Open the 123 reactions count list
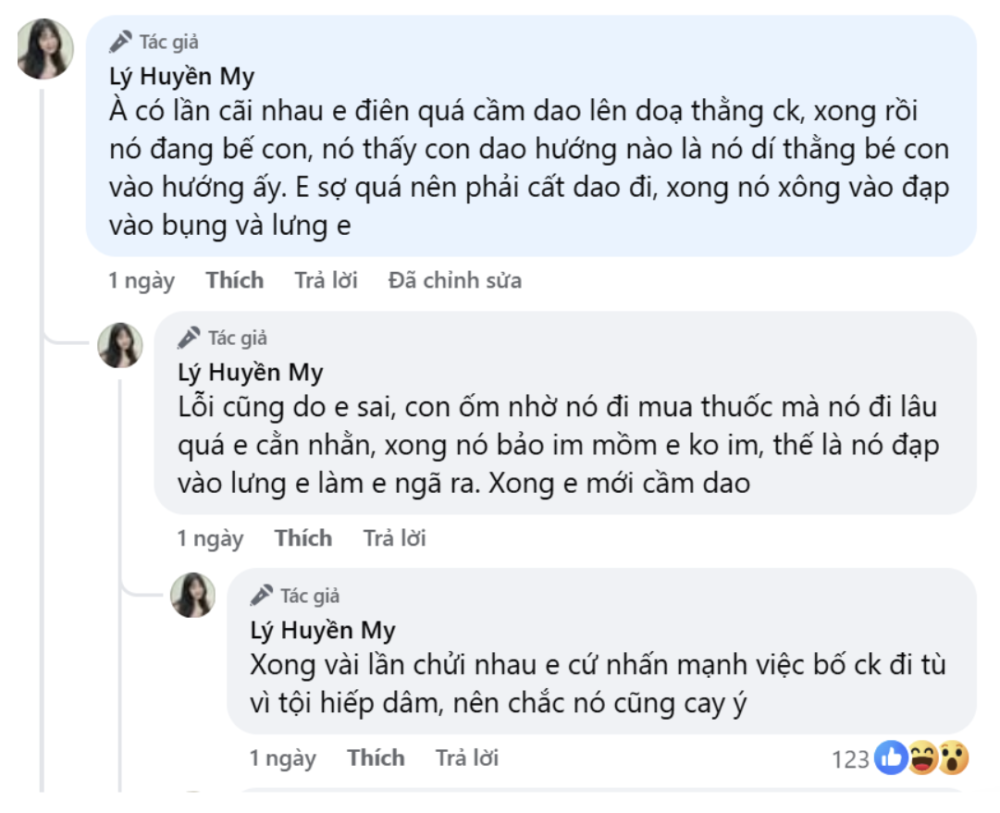The image size is (1000, 813). [x=850, y=760]
